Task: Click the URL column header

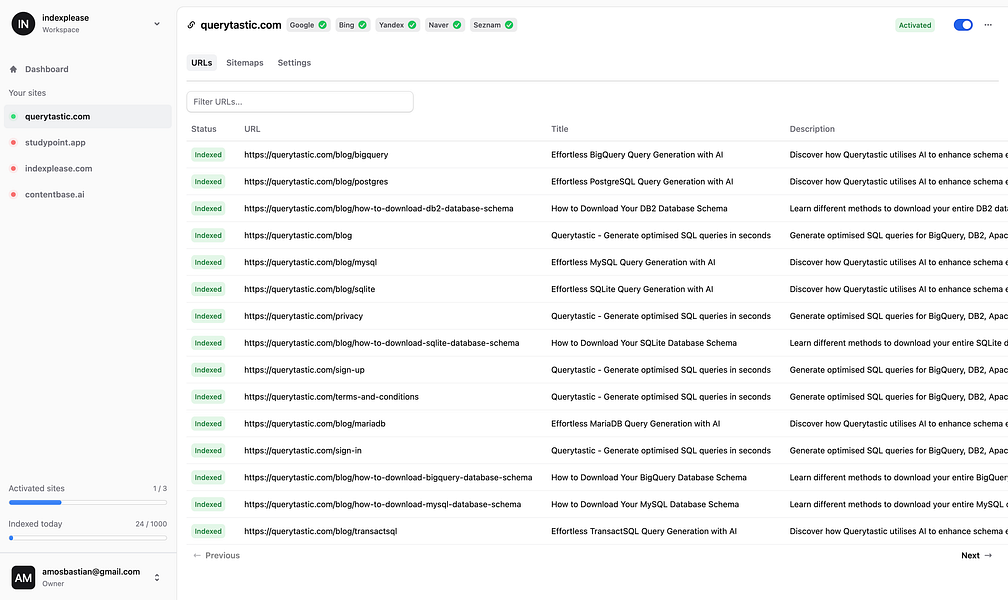Action: 252,129
